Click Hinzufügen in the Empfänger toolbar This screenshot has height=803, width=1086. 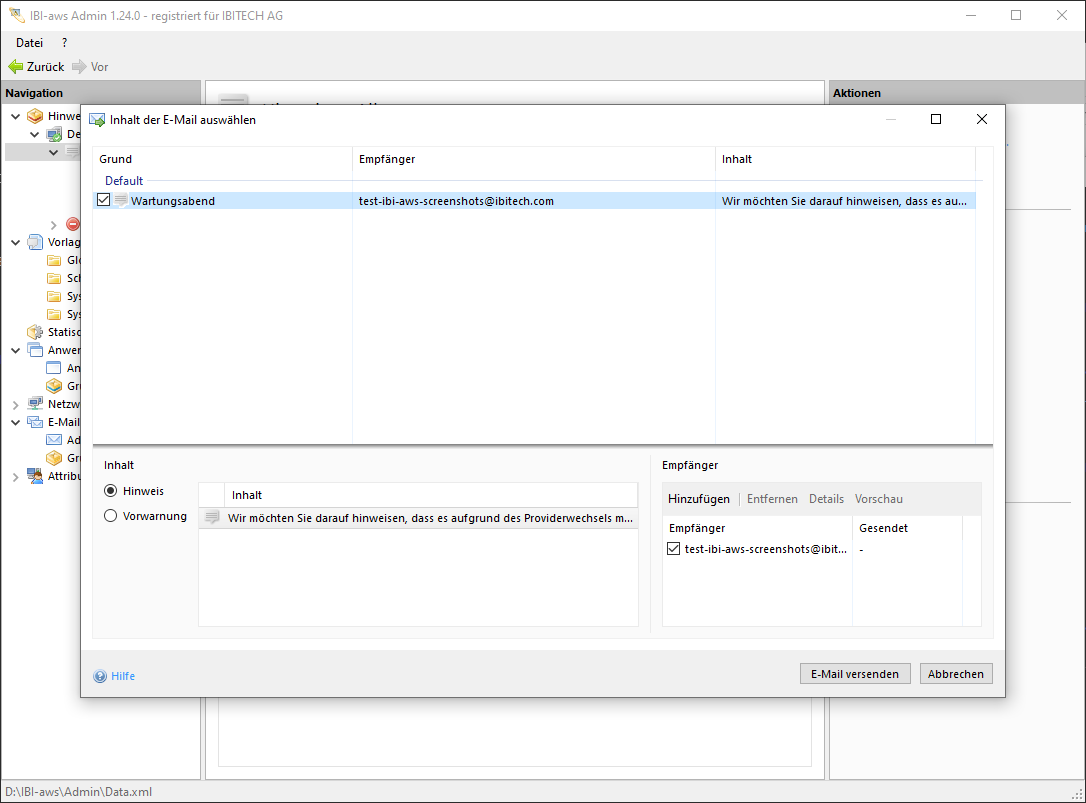pyautogui.click(x=699, y=499)
